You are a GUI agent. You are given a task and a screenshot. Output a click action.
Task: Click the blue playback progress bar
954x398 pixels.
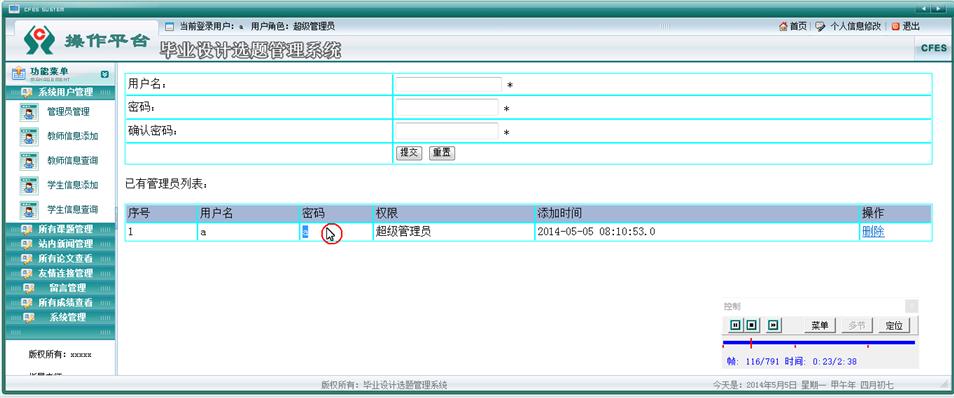[x=819, y=343]
